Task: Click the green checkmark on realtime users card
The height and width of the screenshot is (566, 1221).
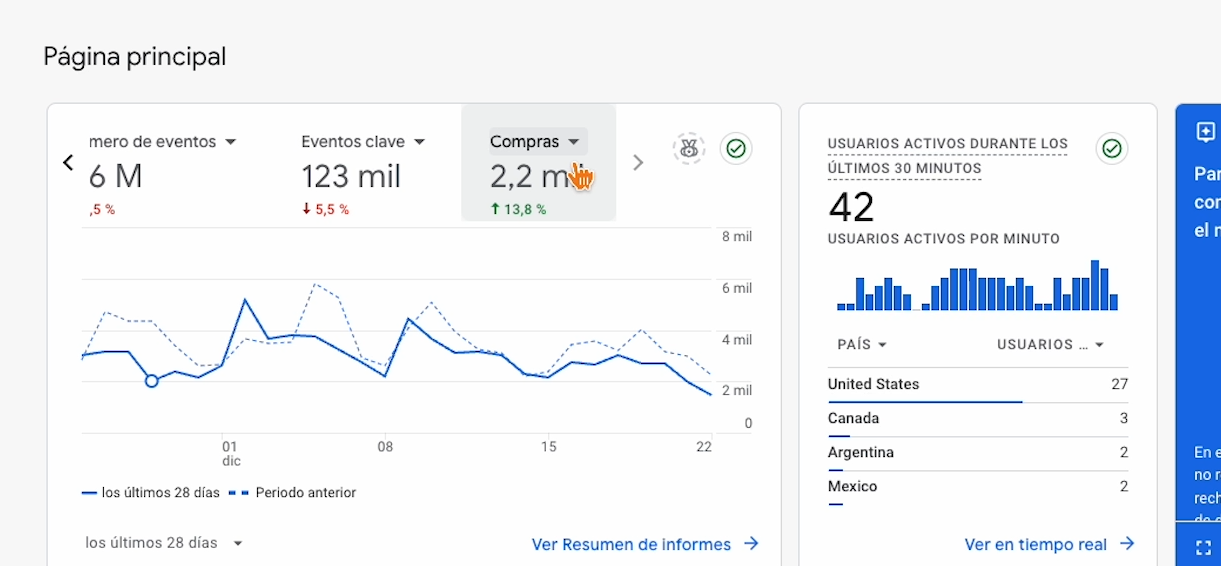Action: tap(1112, 149)
